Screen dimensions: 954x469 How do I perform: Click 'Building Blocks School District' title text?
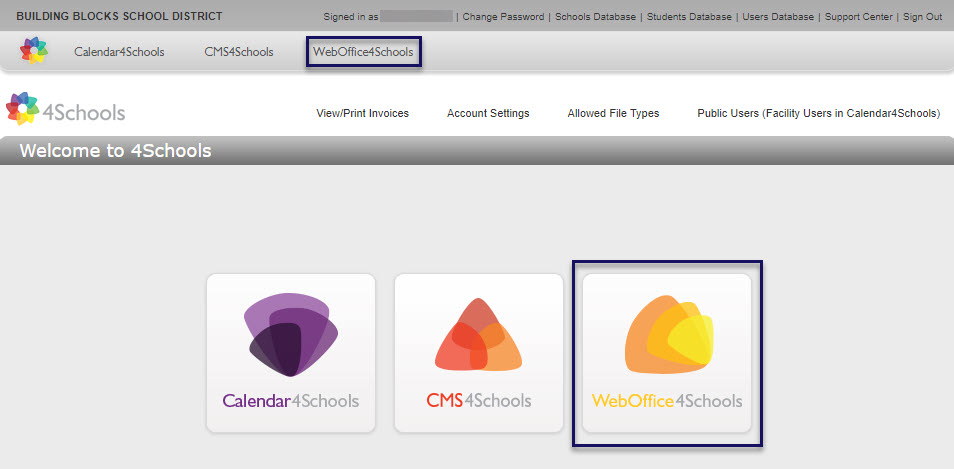pyautogui.click(x=119, y=16)
